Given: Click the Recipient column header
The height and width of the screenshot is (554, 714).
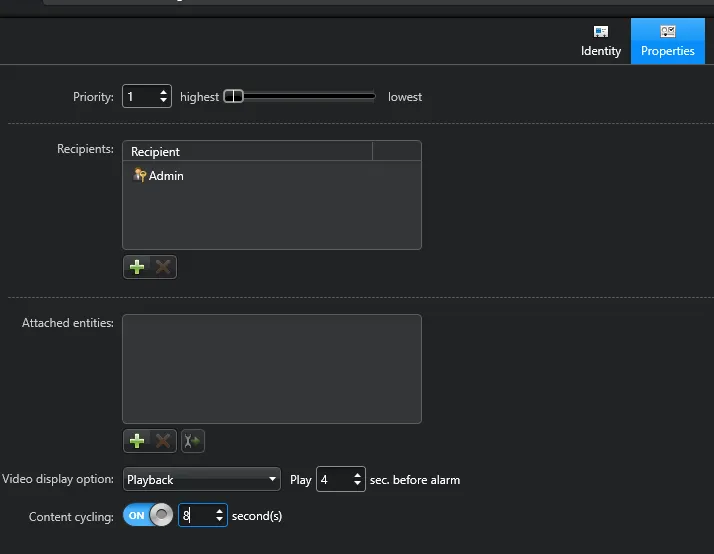Looking at the screenshot, I should 247,152.
